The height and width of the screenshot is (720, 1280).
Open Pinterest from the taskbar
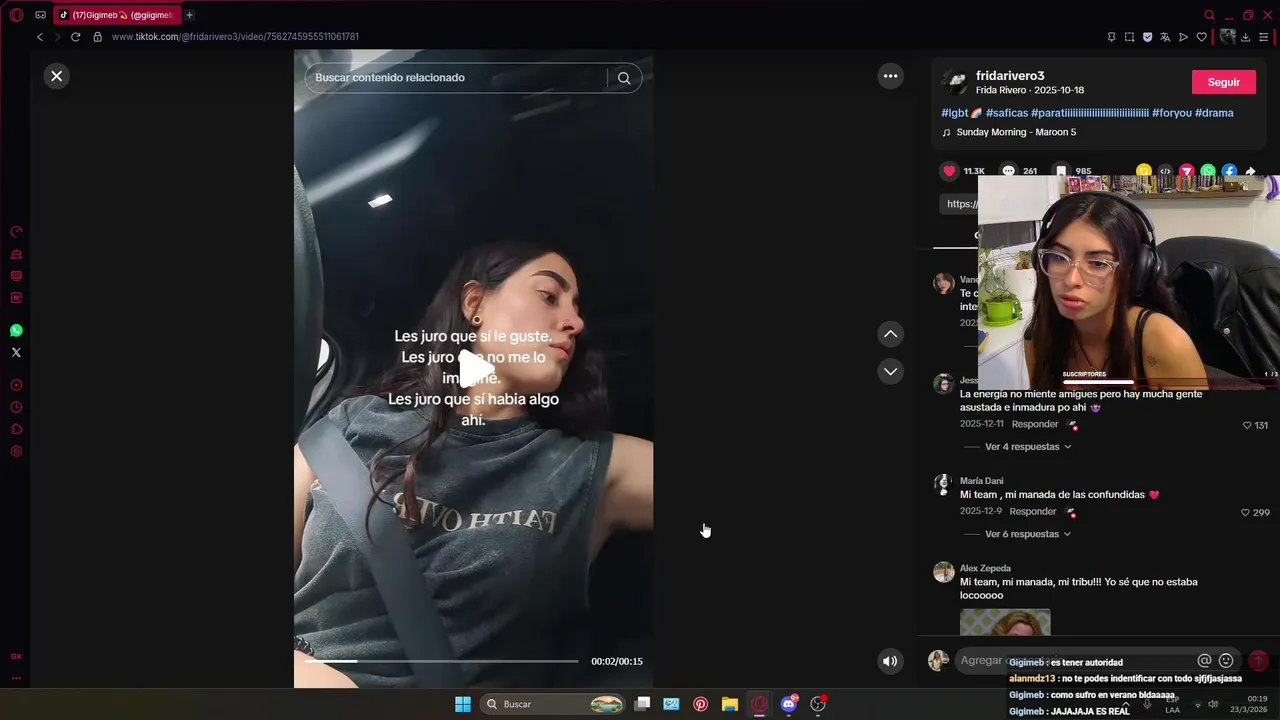pos(700,704)
